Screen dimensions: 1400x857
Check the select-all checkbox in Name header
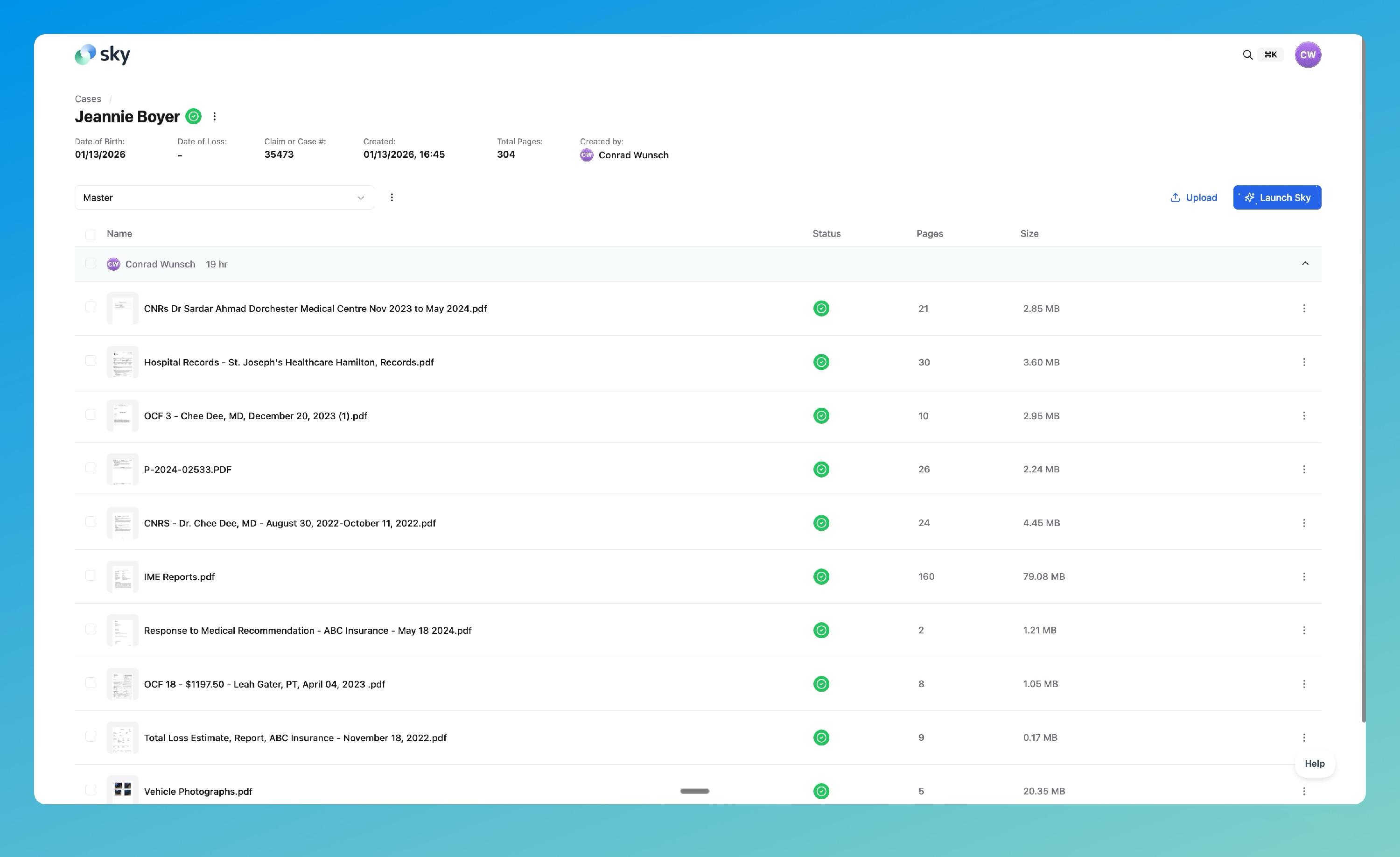[91, 234]
